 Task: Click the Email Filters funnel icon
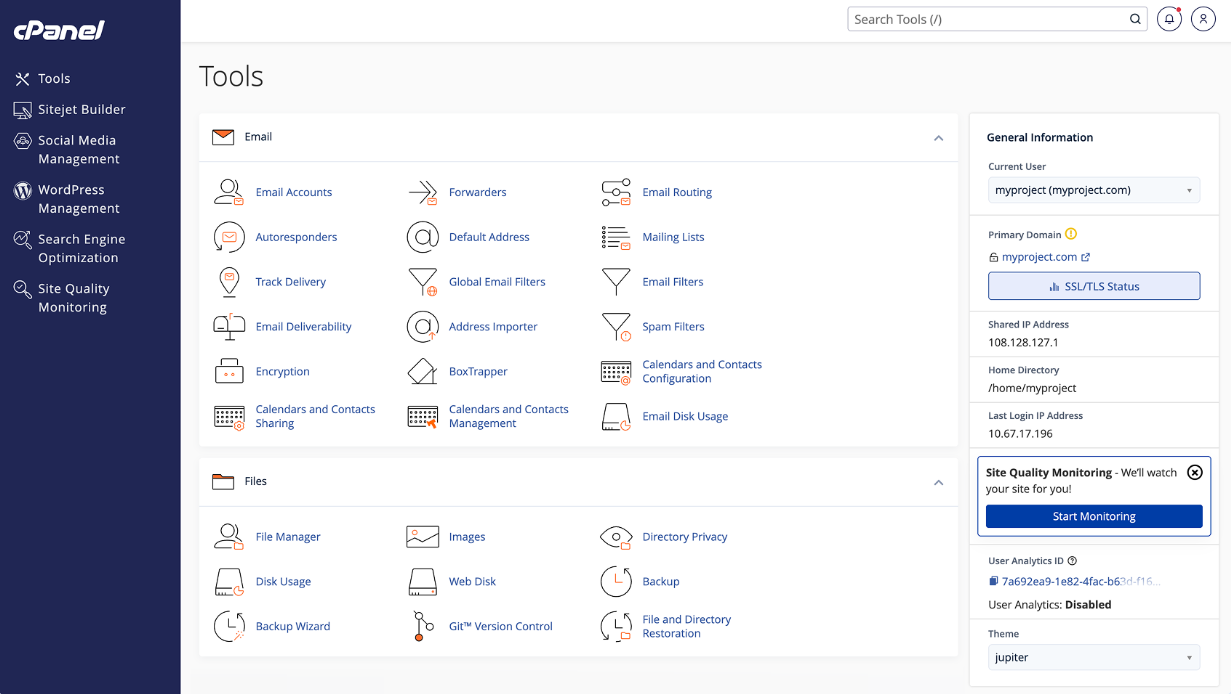coord(616,282)
